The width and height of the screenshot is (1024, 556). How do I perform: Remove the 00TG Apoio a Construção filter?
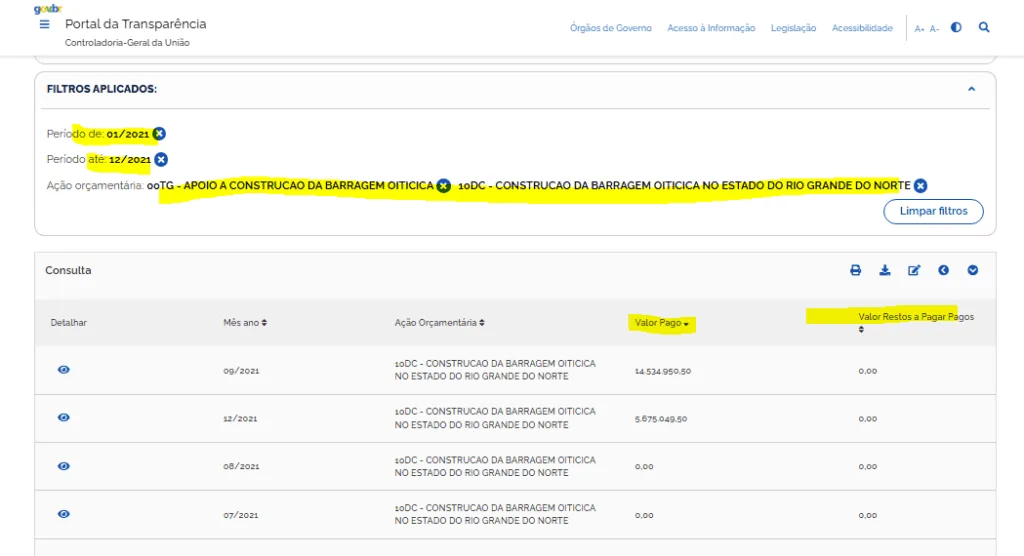(443, 186)
